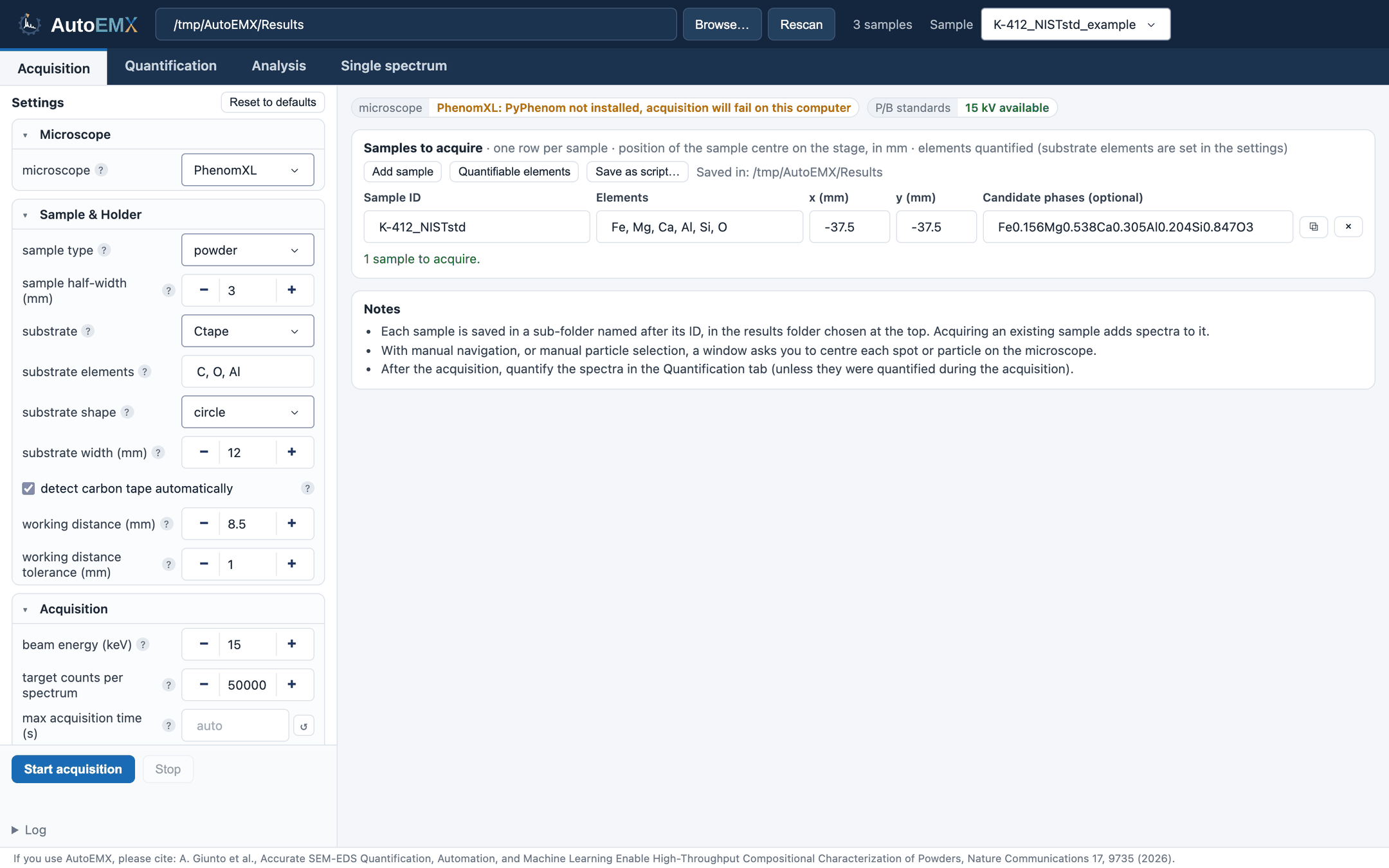Open help icon for working distance tolerance
1389x868 pixels.
pos(168,565)
